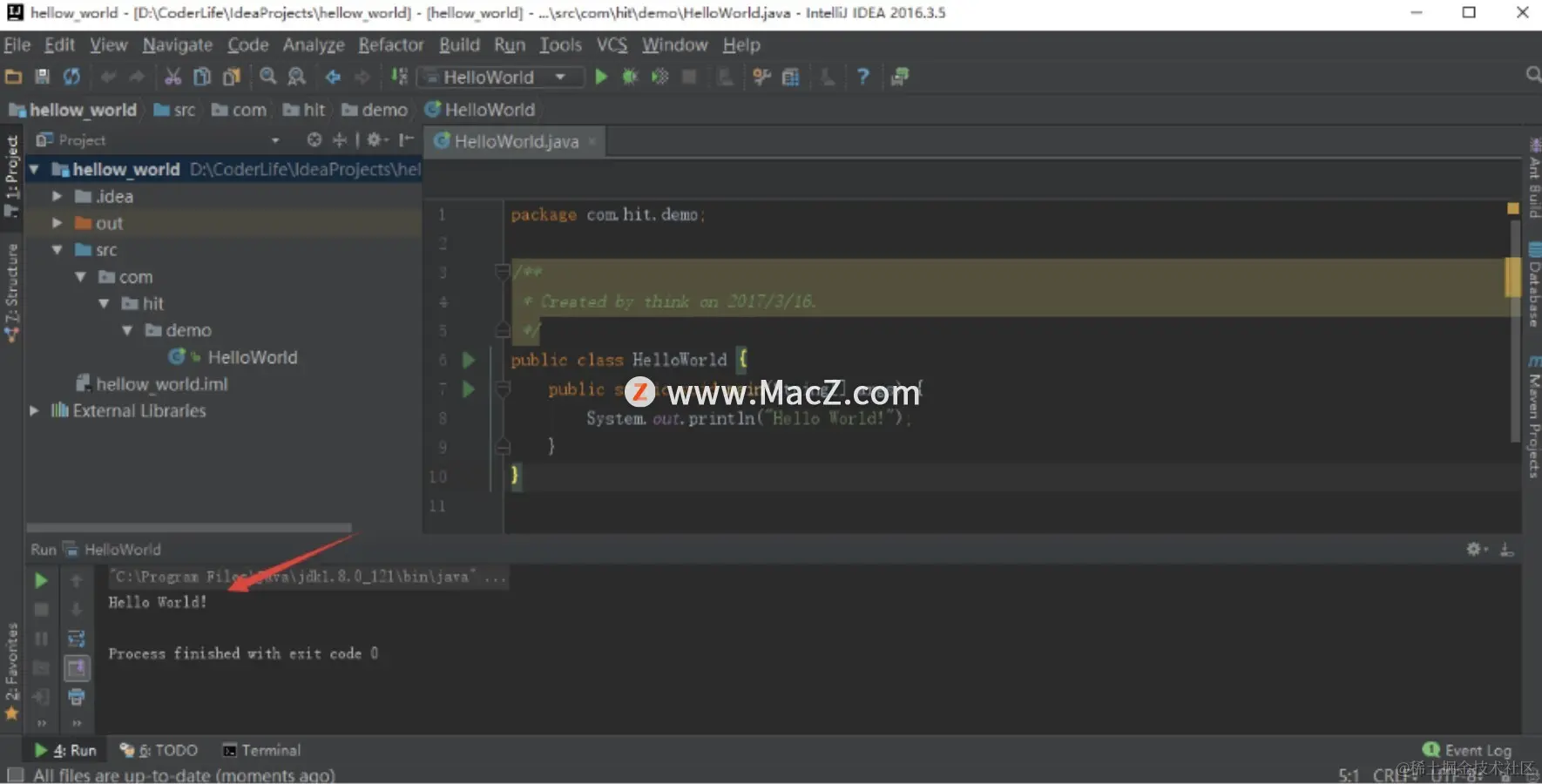Switch to the Terminal tab
The width and height of the screenshot is (1542, 784).
(260, 749)
